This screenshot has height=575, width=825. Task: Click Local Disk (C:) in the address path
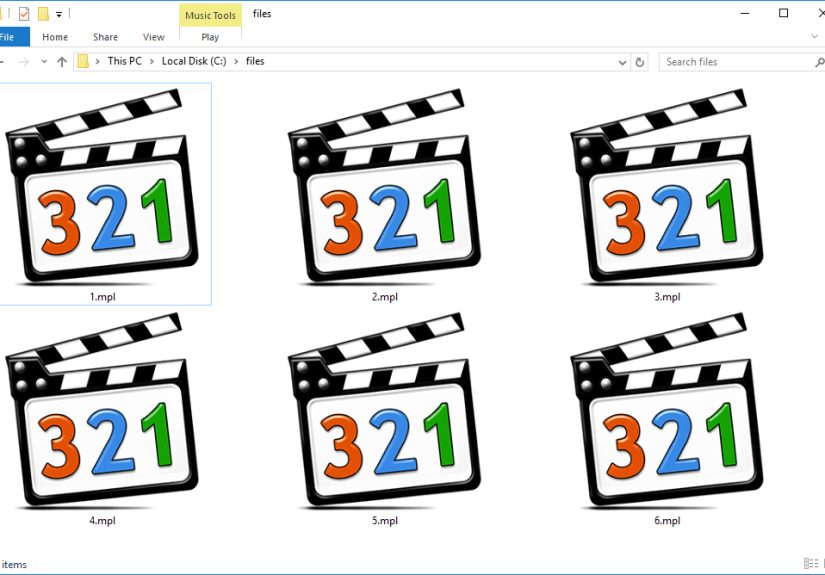194,61
